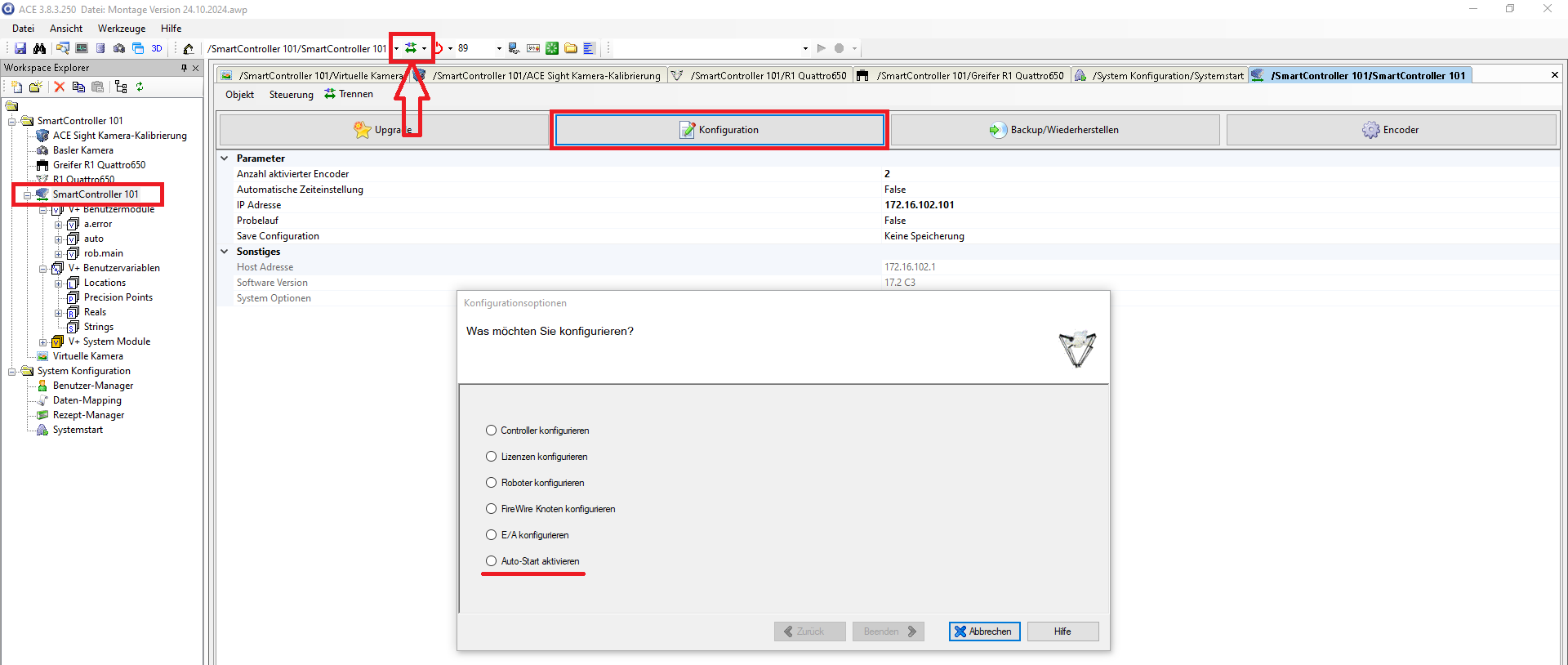Open the 3D visualization view
The width and height of the screenshot is (1568, 665).
click(x=157, y=48)
